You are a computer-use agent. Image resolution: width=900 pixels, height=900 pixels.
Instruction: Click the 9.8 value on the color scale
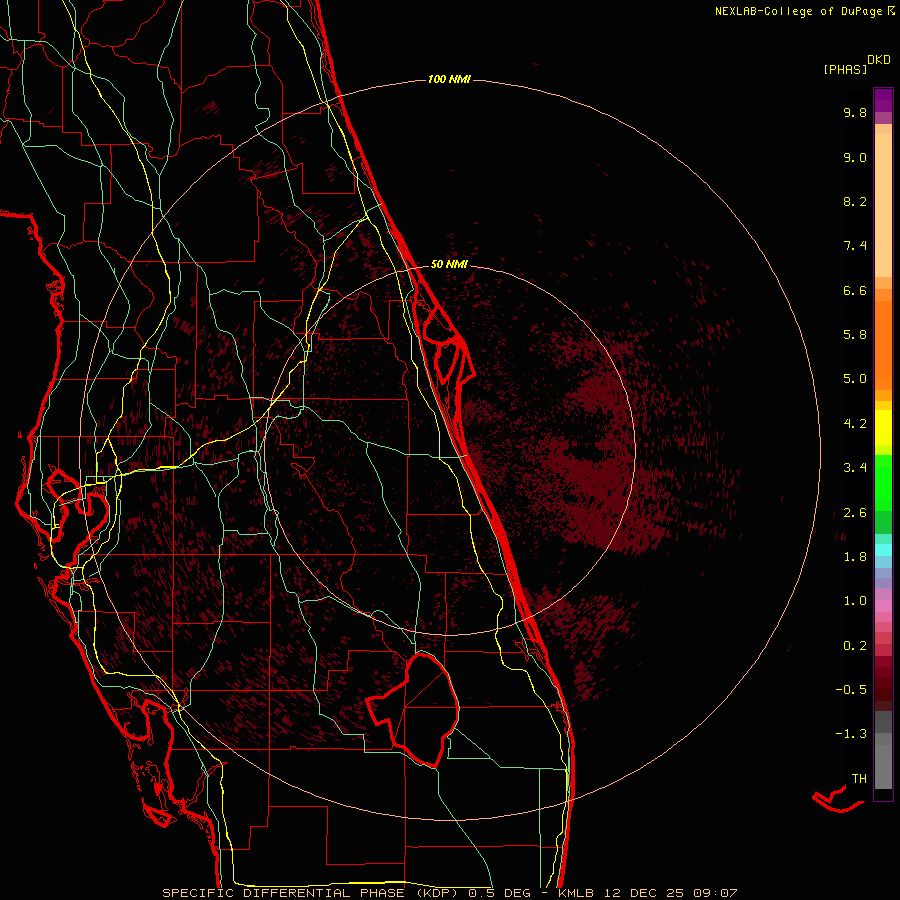click(854, 113)
